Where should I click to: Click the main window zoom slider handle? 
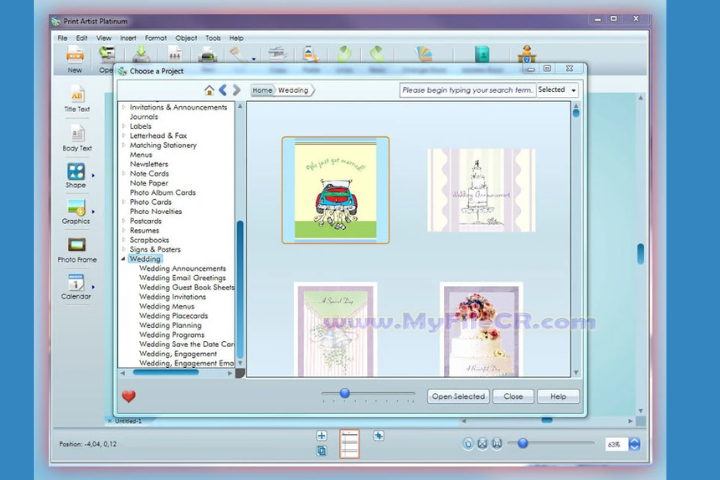523,443
